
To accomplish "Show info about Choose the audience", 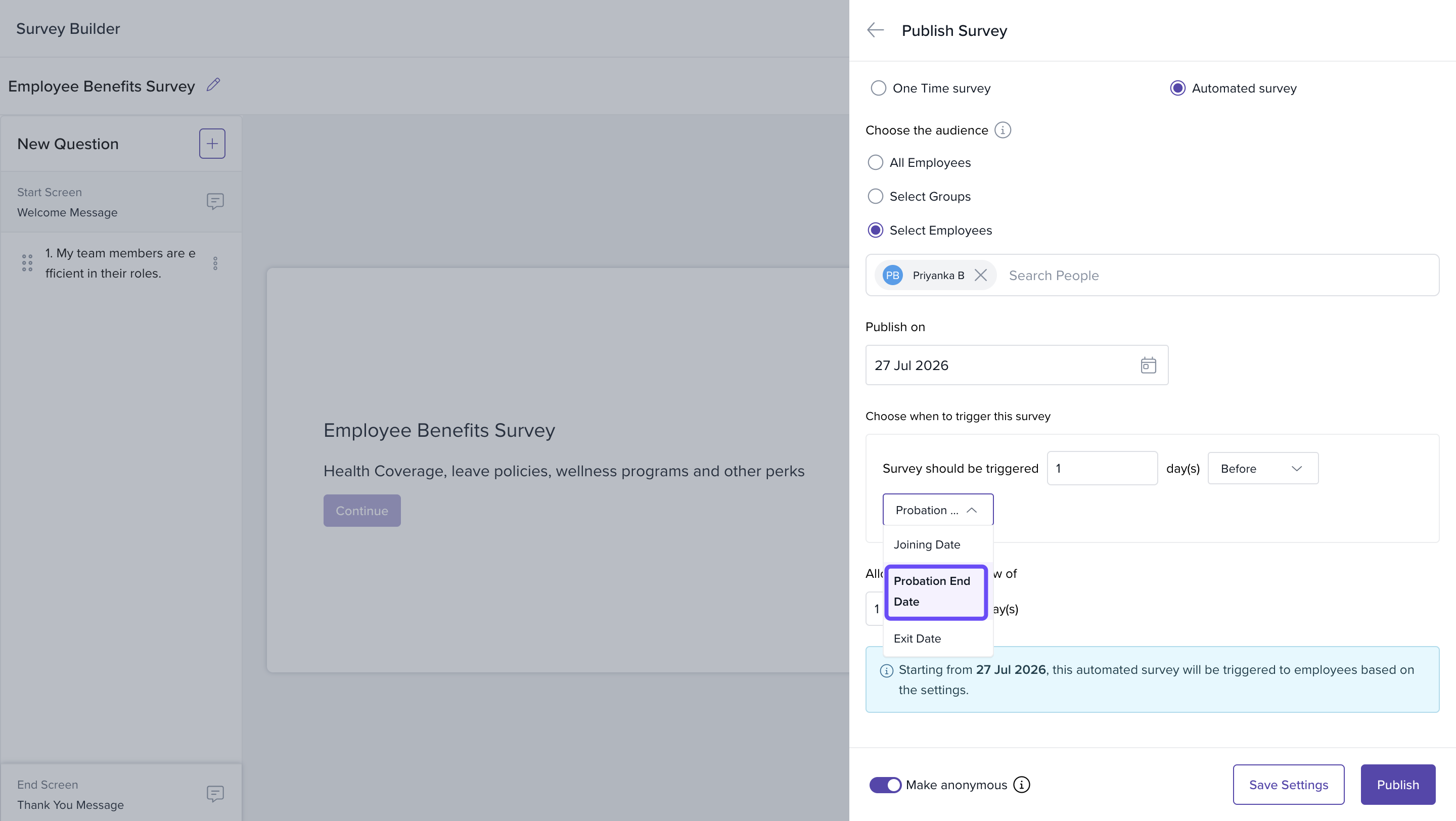I will [1003, 130].
